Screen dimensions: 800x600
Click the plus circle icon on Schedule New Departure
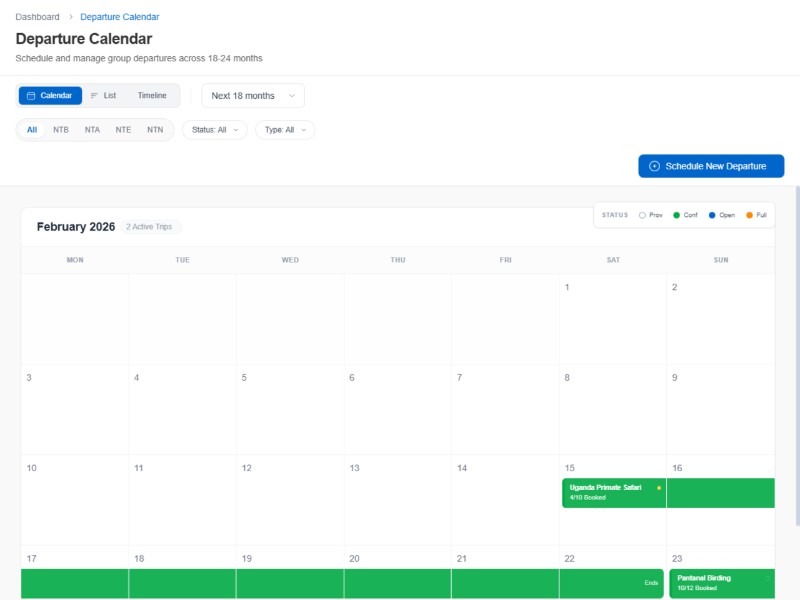pyautogui.click(x=654, y=166)
